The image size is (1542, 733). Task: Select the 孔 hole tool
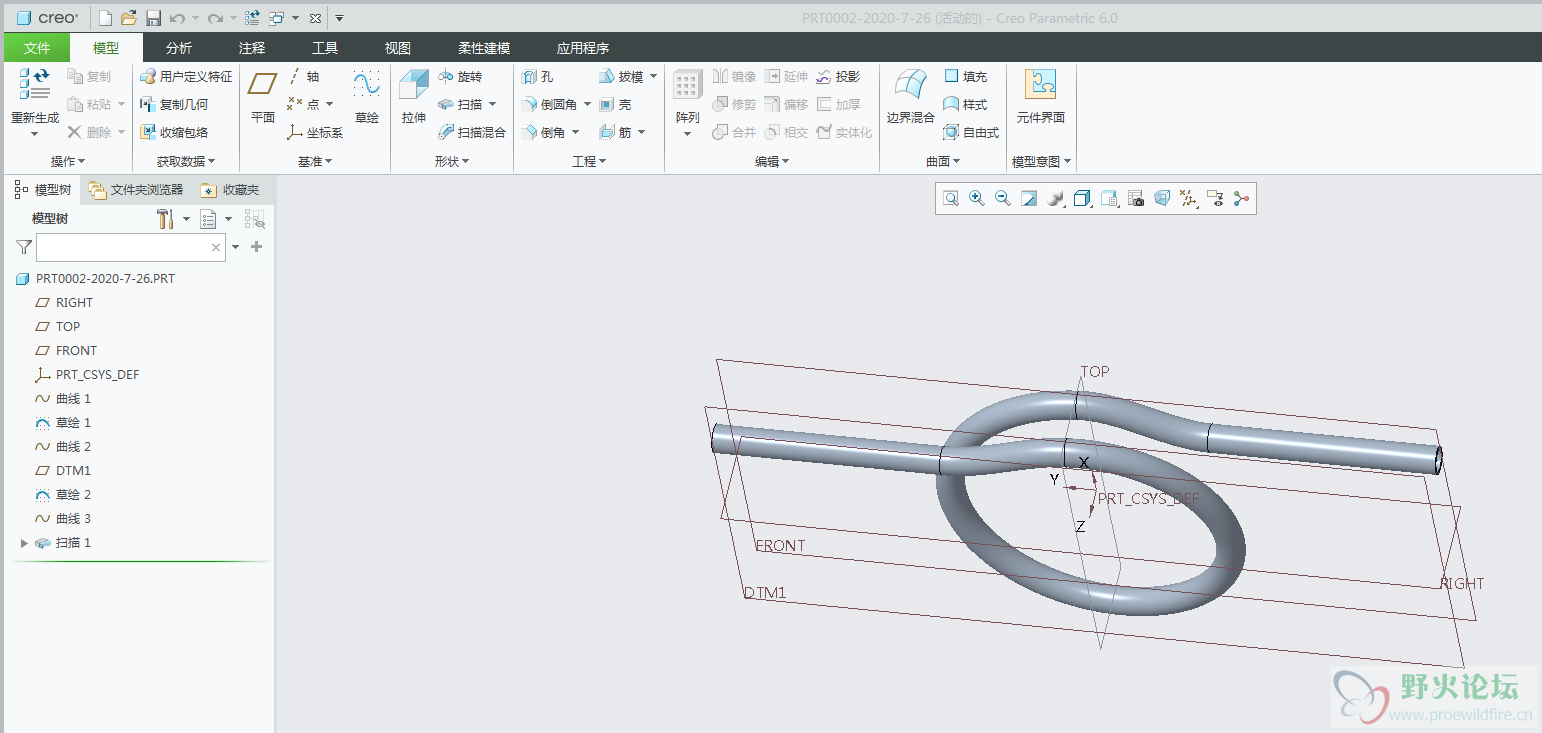pyautogui.click(x=537, y=76)
